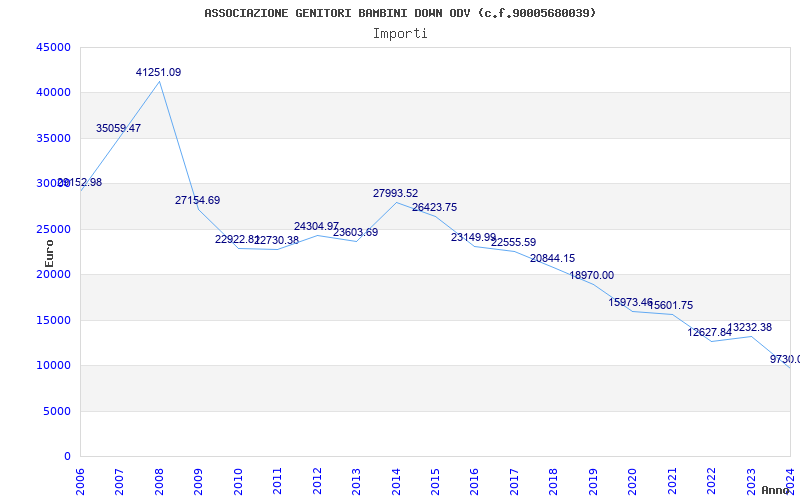The width and height of the screenshot is (800, 500).
Task: Click the y-axis tick 25000
Action: [x=54, y=229]
